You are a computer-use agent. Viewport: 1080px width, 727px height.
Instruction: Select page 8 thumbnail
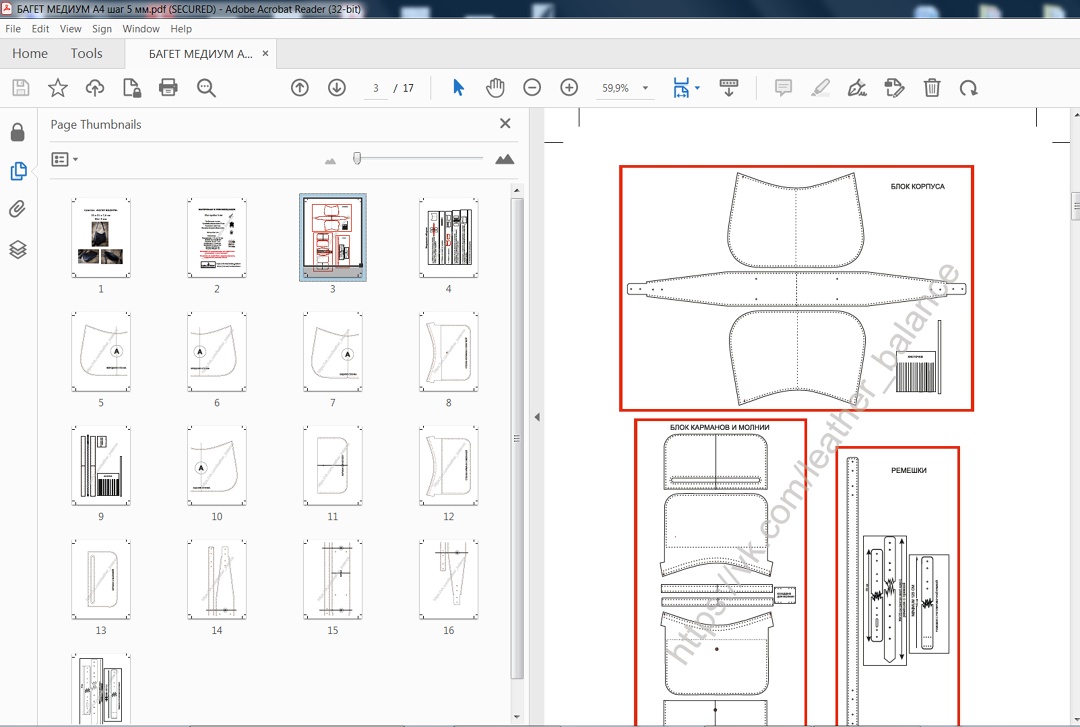[448, 352]
